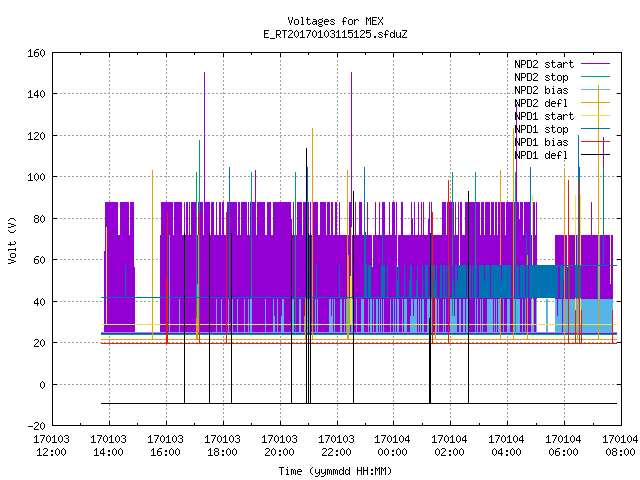This screenshot has height=480, width=640.
Task: Click the red NPD1 bias legend line sample
Action: coord(595,142)
